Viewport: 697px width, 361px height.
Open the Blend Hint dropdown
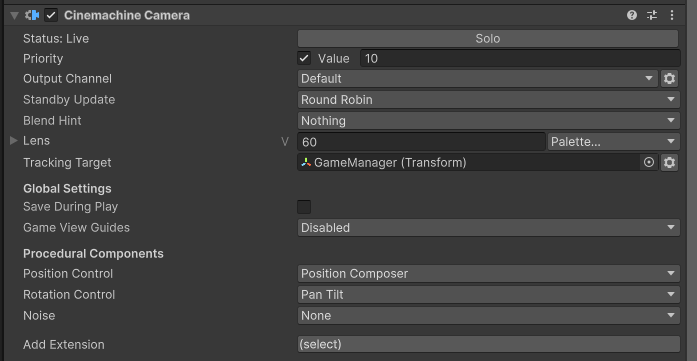point(489,121)
